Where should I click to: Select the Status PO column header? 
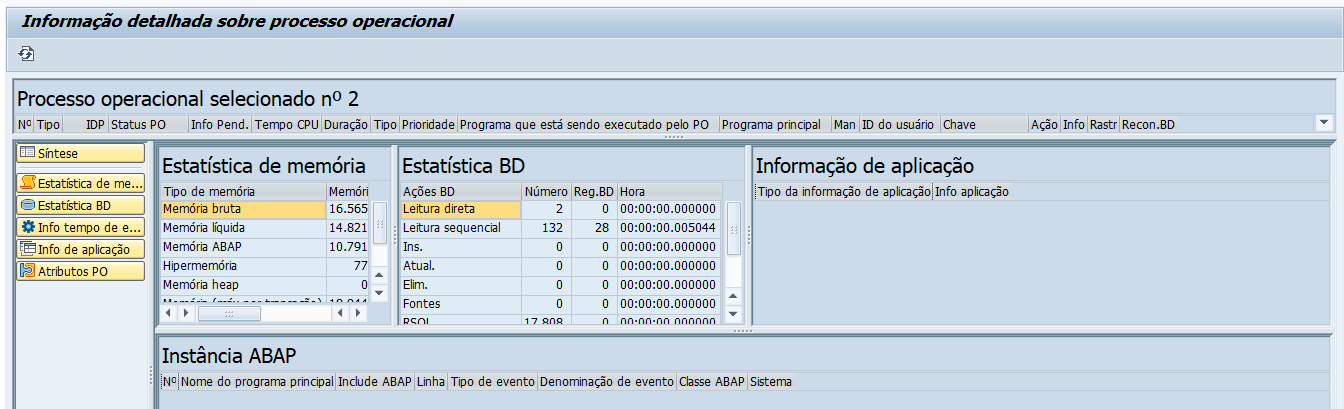148,125
